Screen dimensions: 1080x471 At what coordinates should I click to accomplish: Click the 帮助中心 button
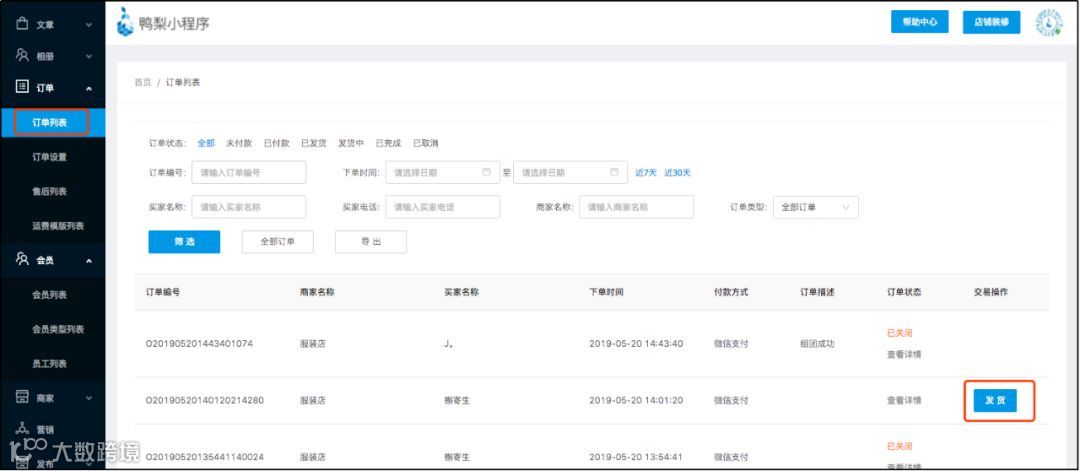(x=920, y=22)
